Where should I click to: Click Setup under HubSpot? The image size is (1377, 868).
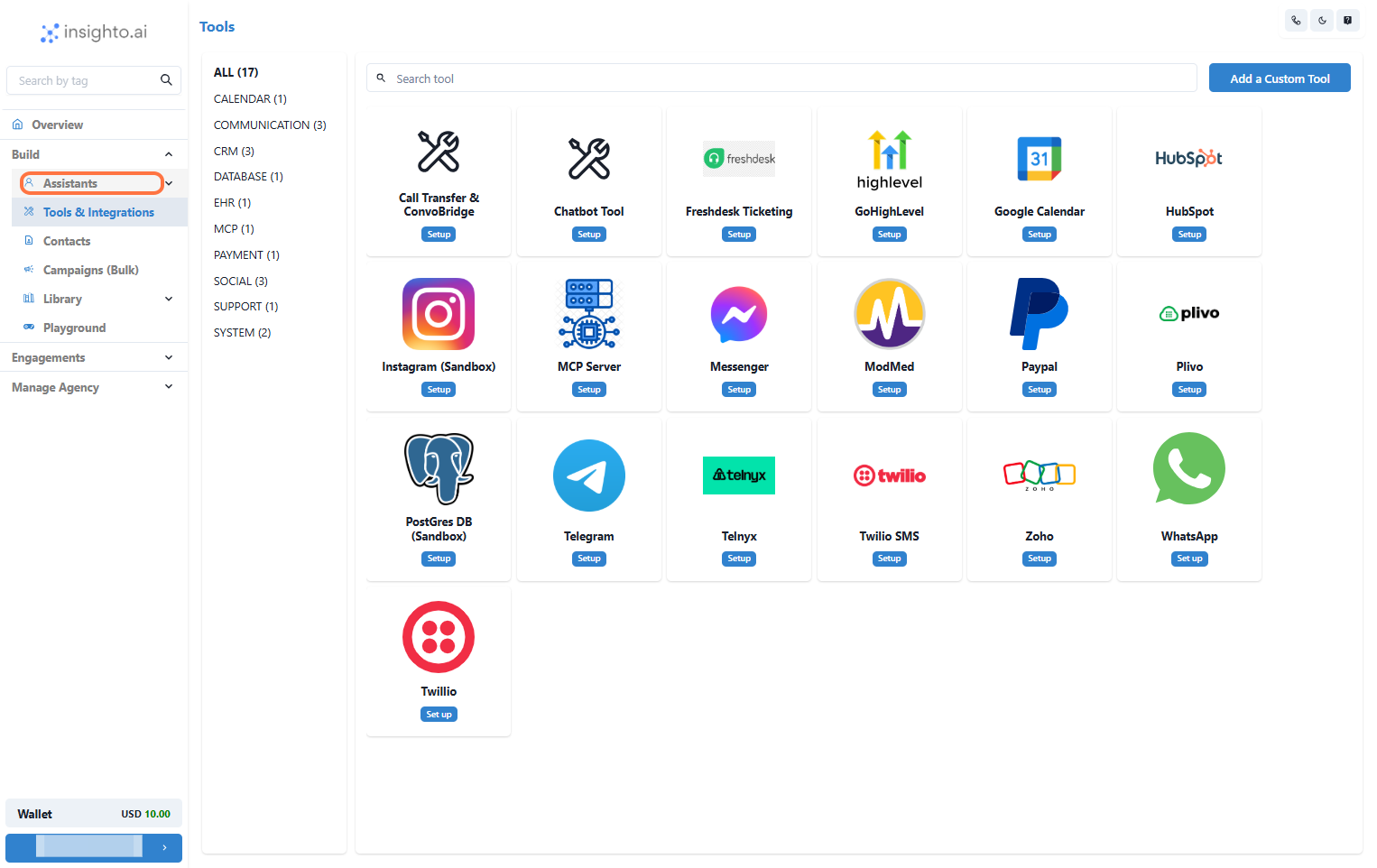tap(1189, 234)
